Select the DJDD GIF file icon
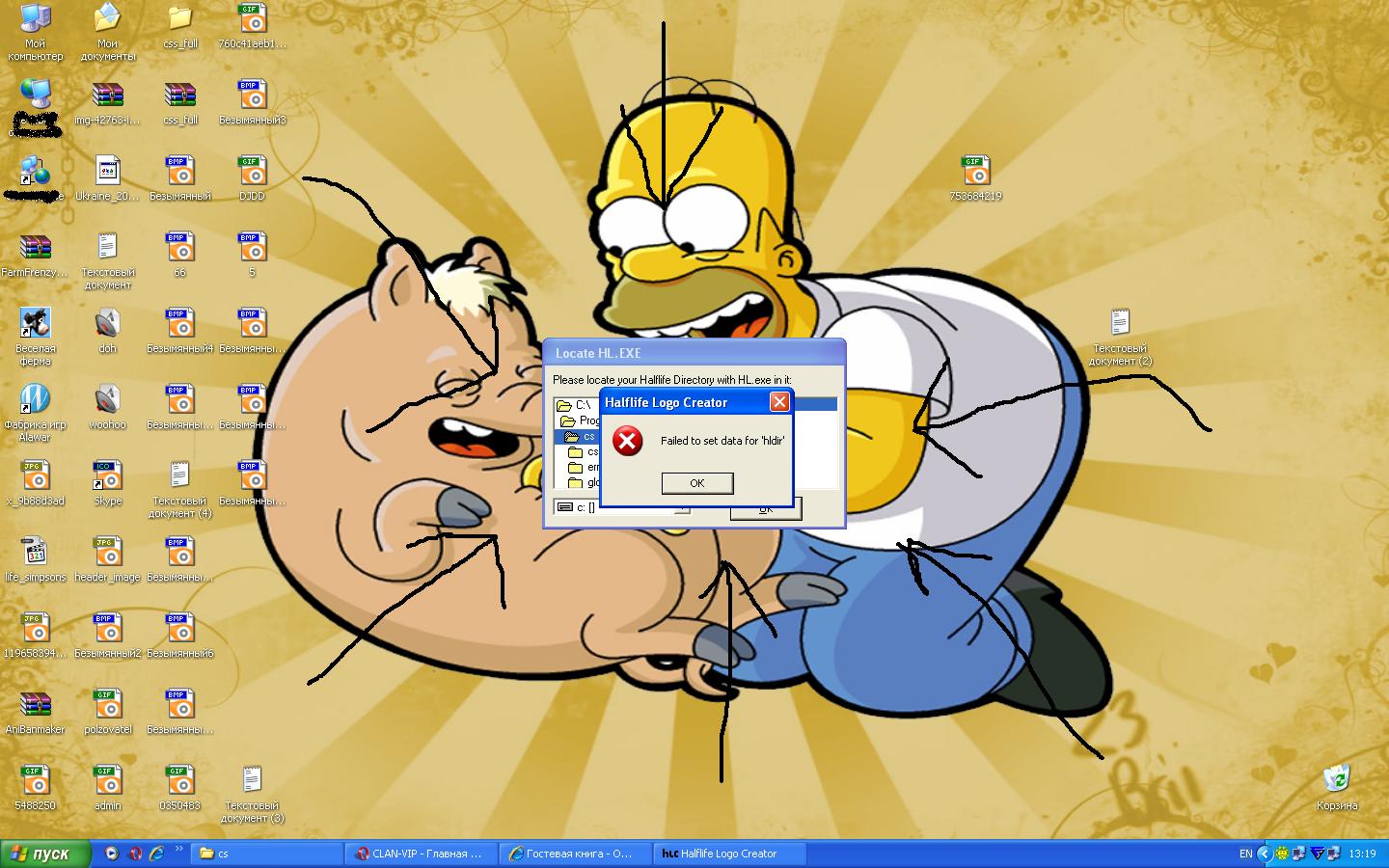Viewport: 1389px width, 868px height. tap(253, 179)
